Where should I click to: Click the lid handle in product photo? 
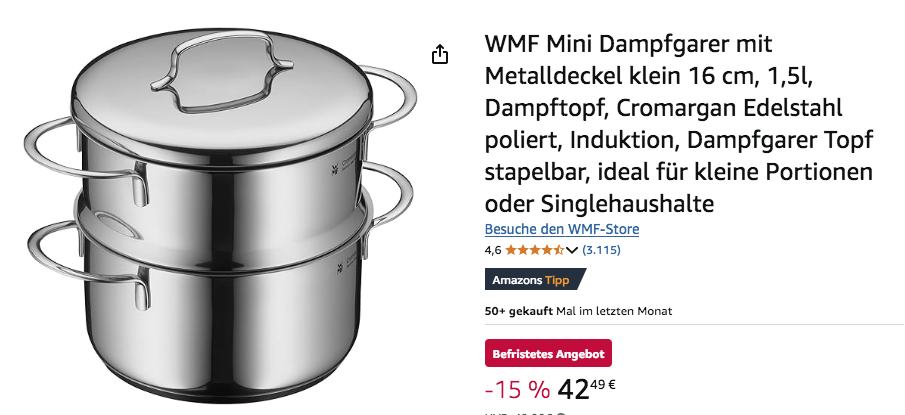[x=221, y=70]
